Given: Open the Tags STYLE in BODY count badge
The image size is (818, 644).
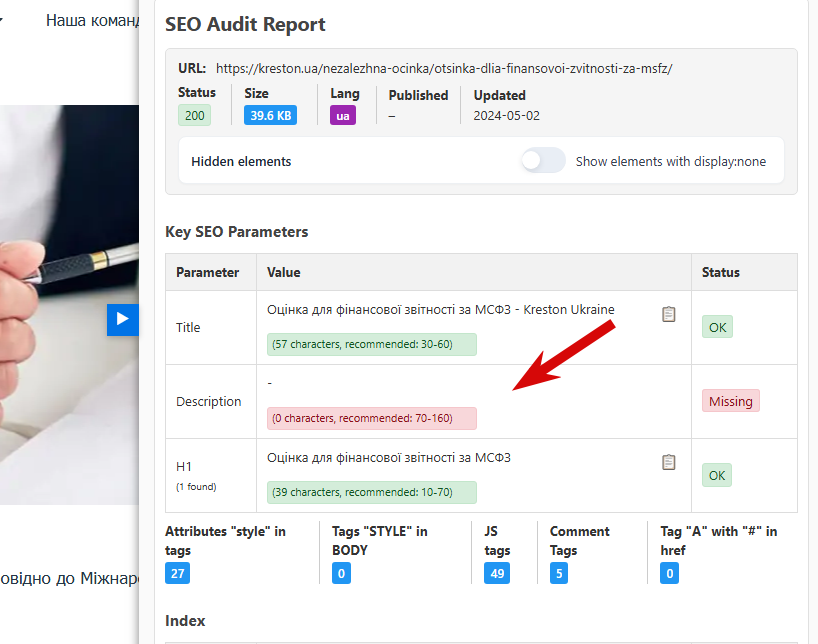Looking at the screenshot, I should (x=342, y=573).
